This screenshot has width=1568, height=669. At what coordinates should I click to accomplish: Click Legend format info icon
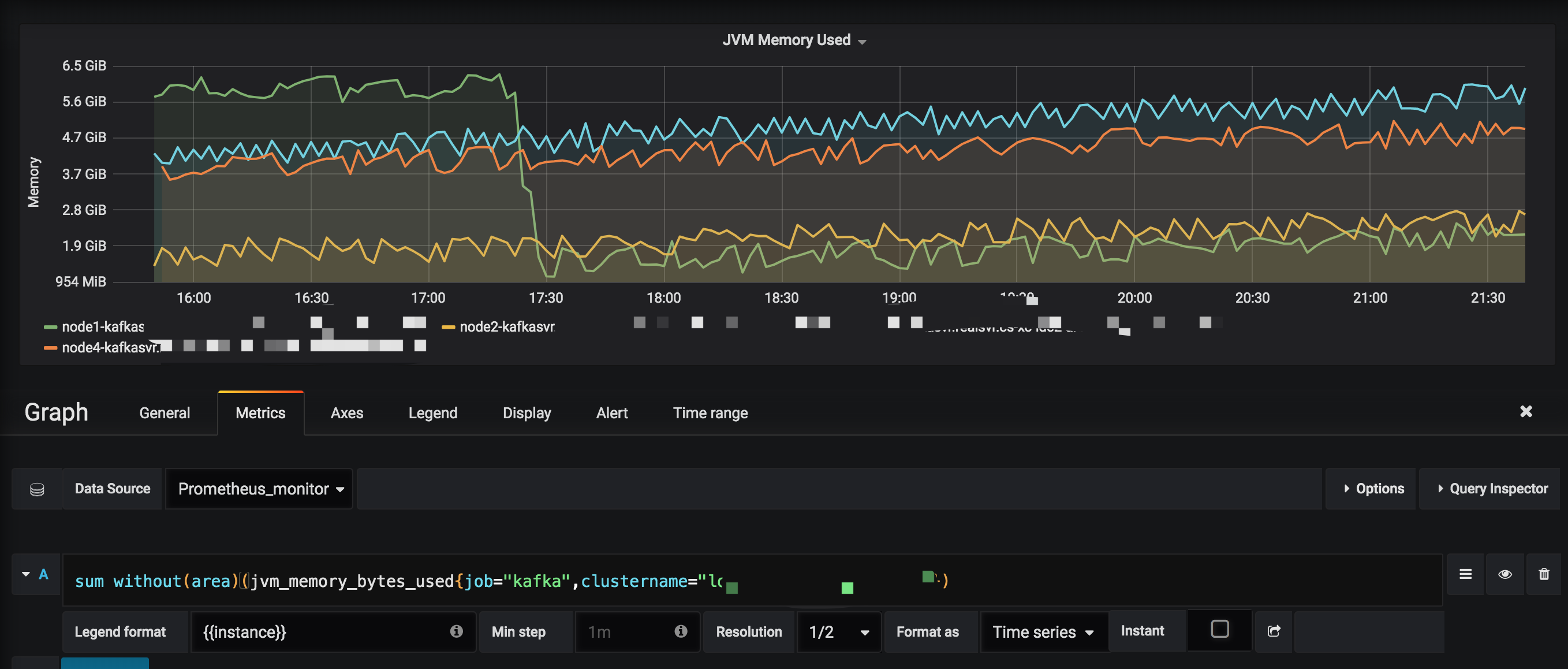click(456, 631)
